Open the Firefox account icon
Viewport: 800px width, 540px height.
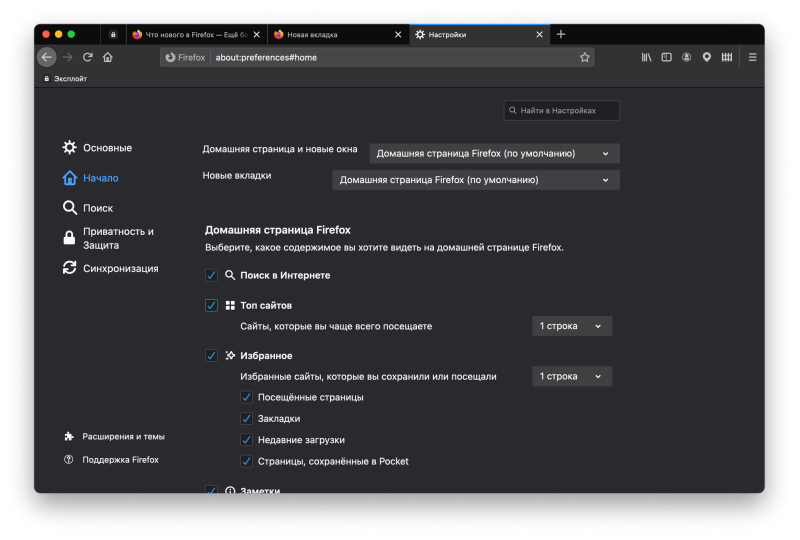pos(687,57)
